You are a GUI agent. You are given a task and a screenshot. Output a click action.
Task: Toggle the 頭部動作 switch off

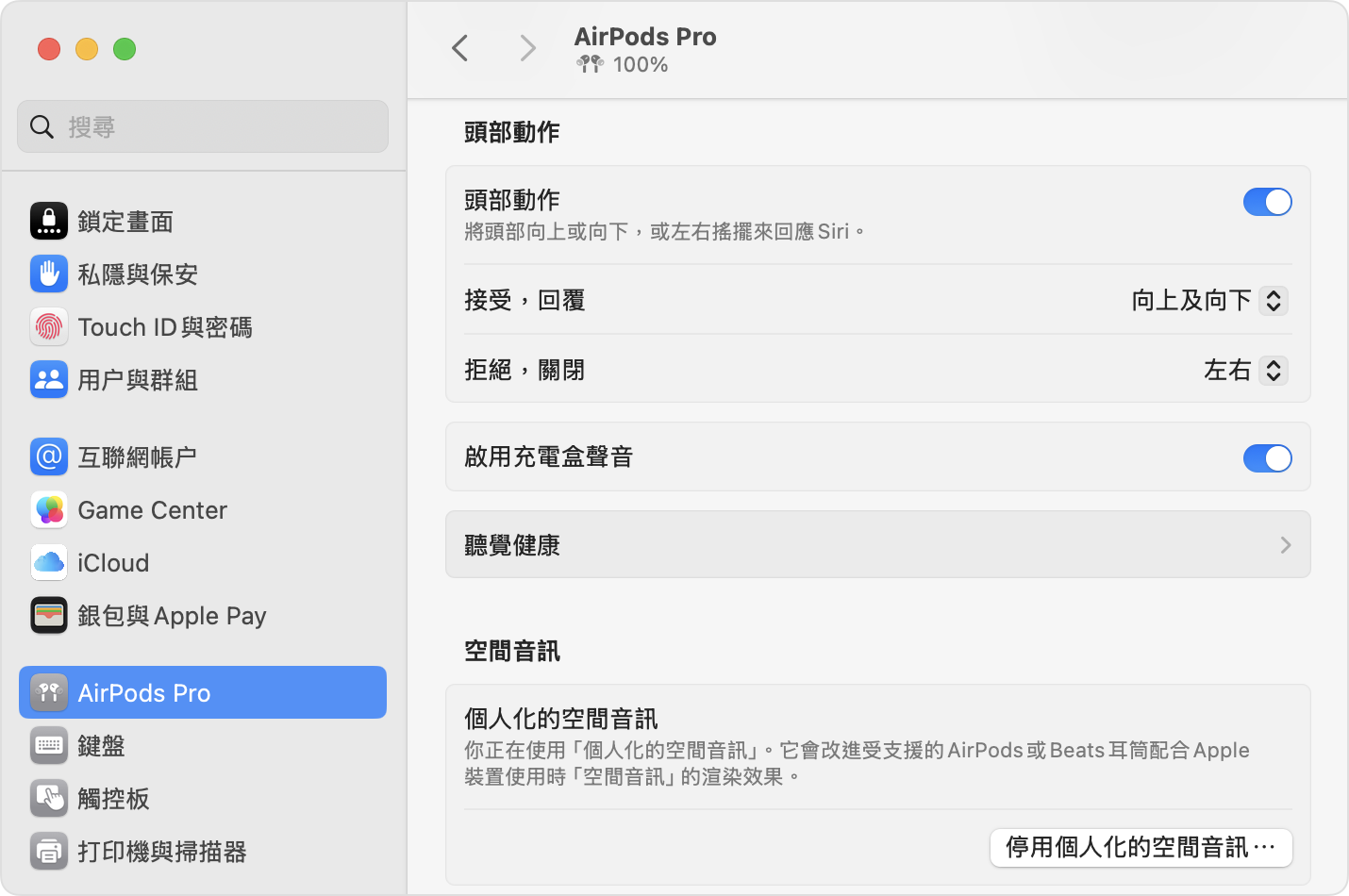(x=1267, y=202)
